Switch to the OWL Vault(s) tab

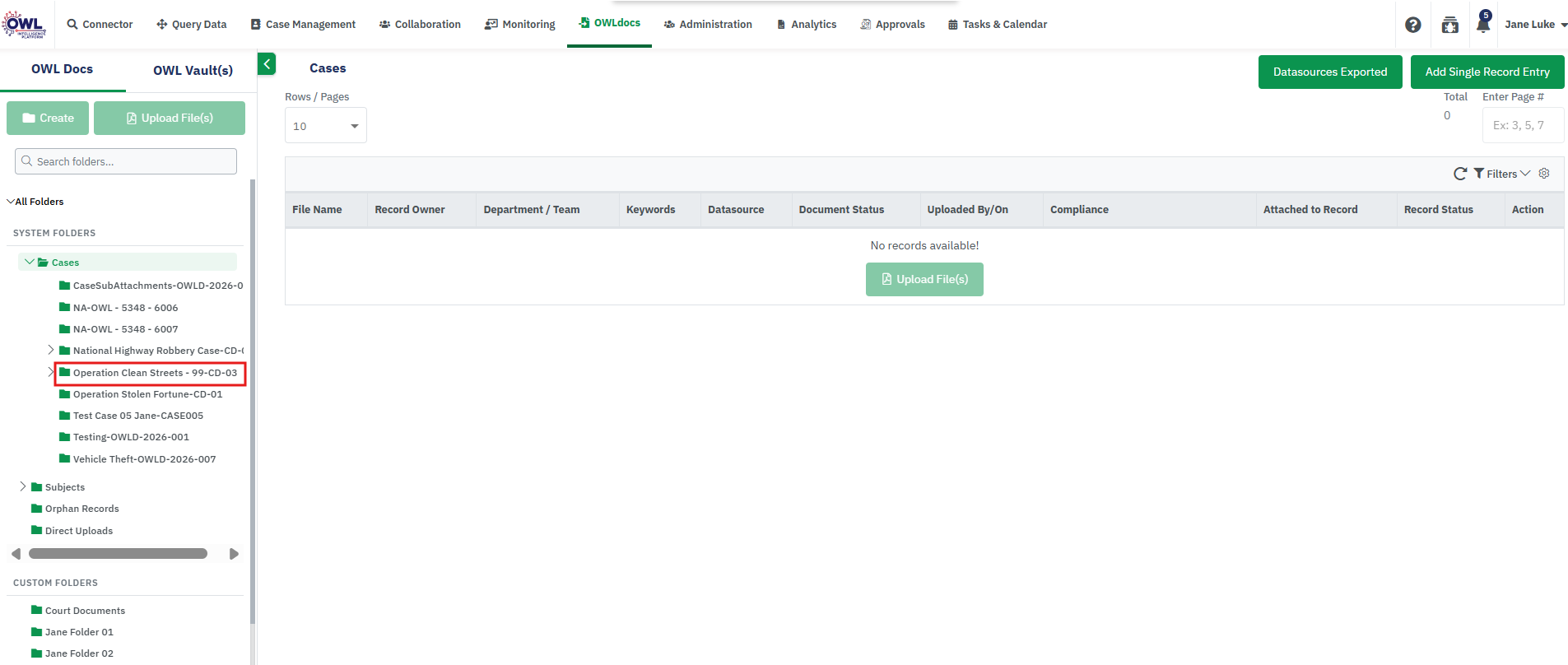(x=193, y=70)
